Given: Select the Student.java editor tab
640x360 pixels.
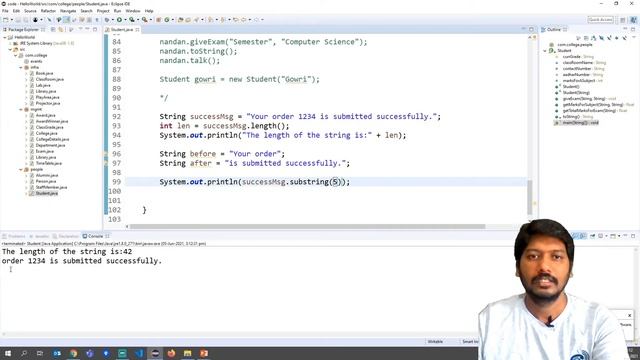Looking at the screenshot, I should tap(122, 29).
